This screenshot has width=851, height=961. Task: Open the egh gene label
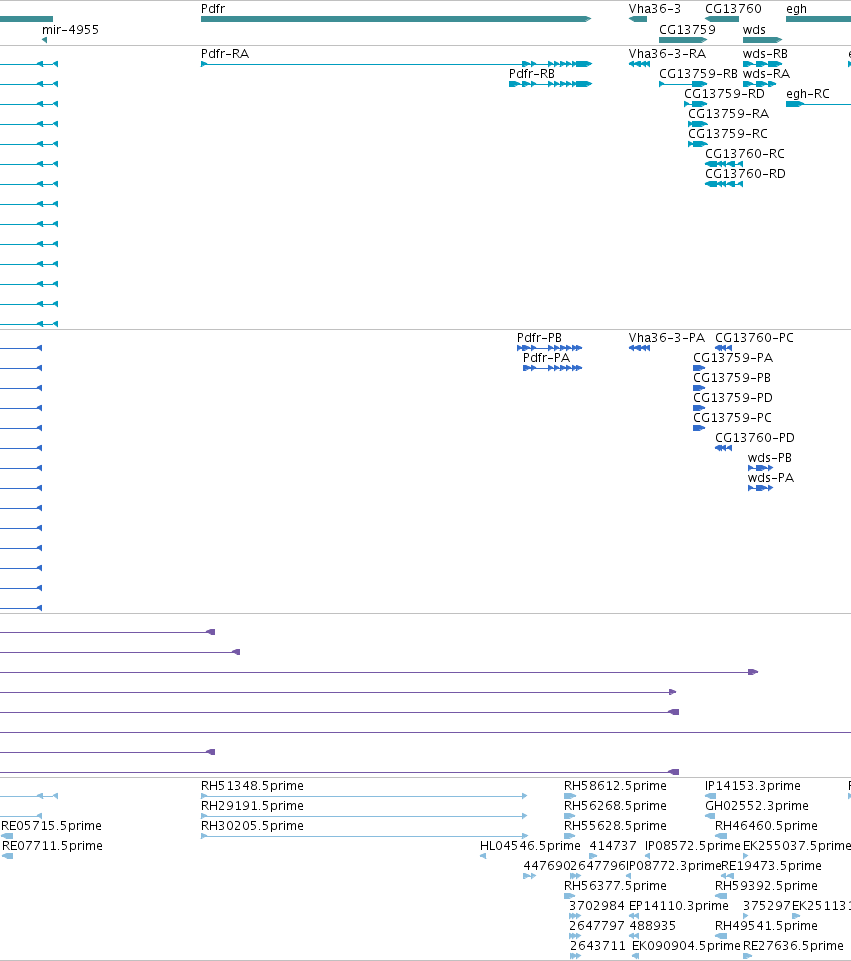(x=796, y=9)
